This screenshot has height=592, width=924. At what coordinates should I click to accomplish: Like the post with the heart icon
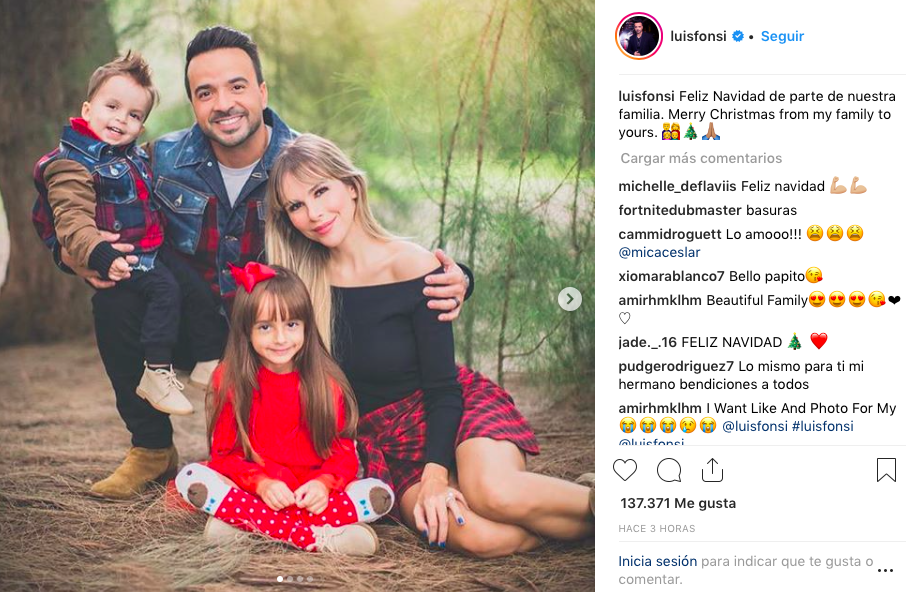click(625, 470)
